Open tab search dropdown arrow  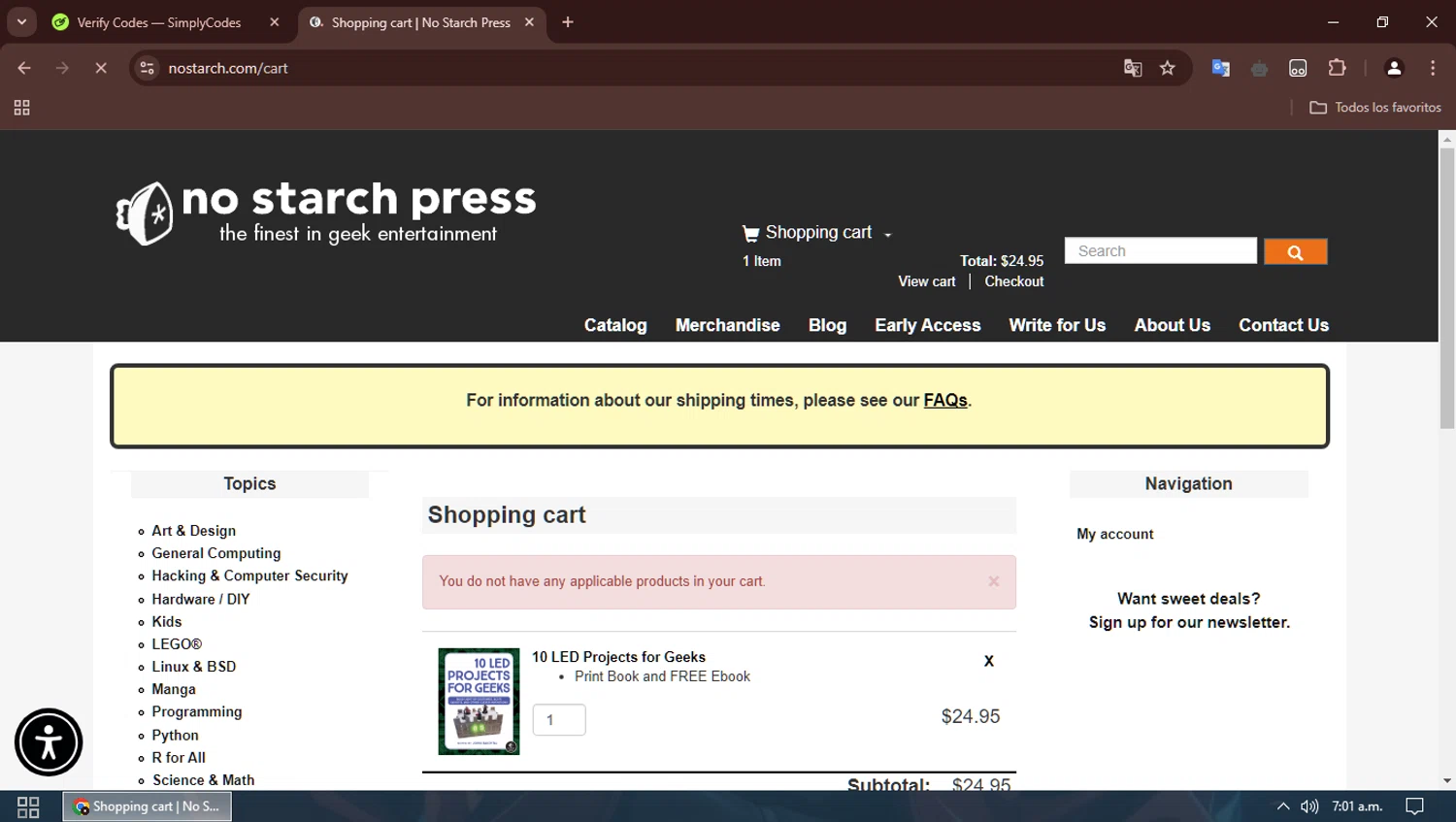point(21,22)
